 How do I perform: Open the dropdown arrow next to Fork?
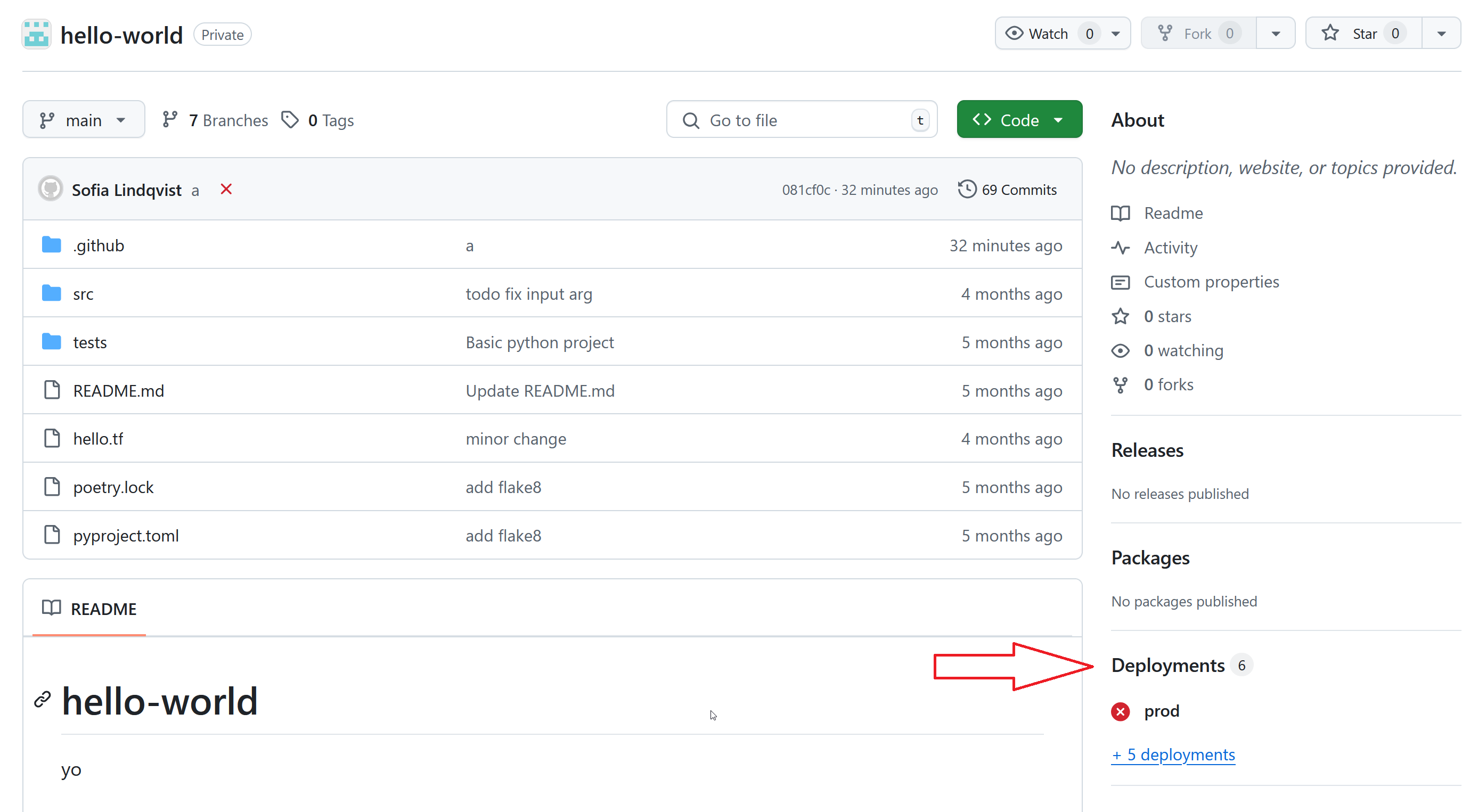click(1275, 34)
